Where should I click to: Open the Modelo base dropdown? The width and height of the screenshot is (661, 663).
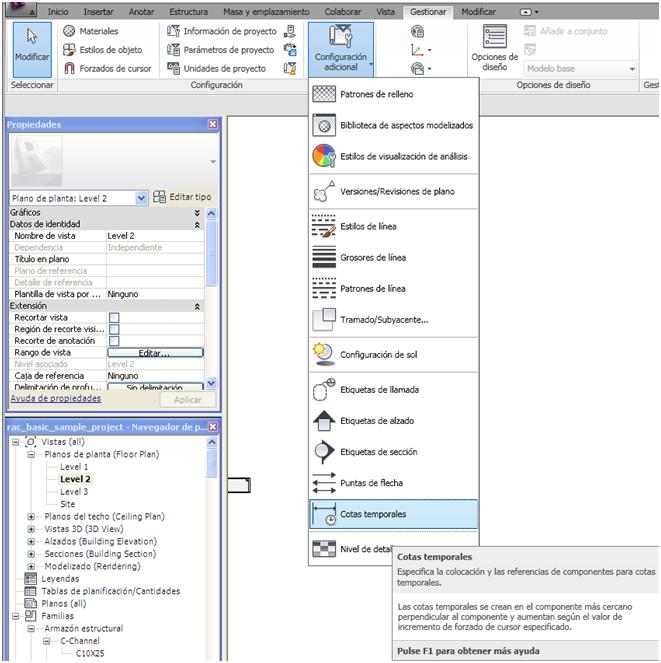tap(632, 69)
